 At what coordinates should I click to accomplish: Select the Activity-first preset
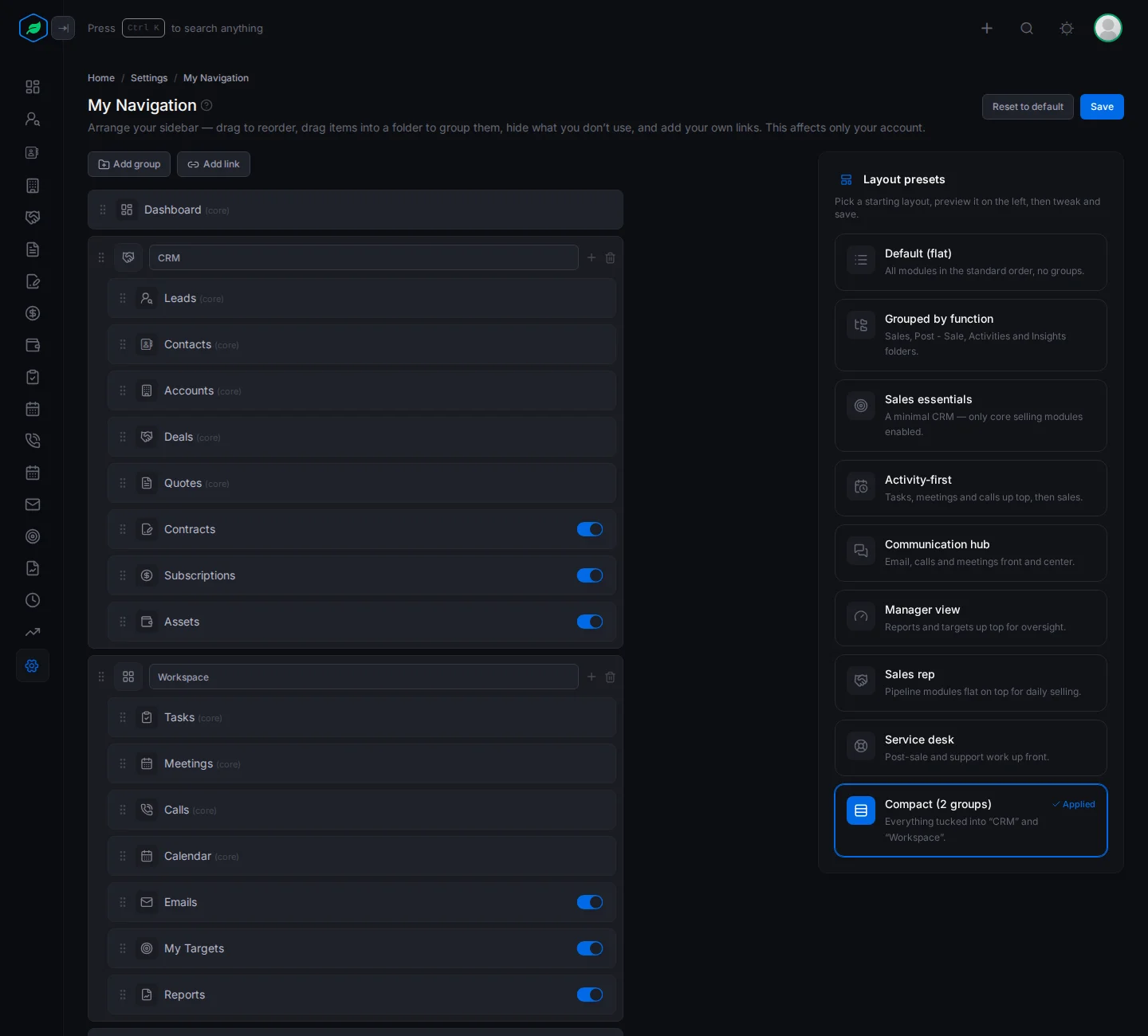click(x=971, y=489)
